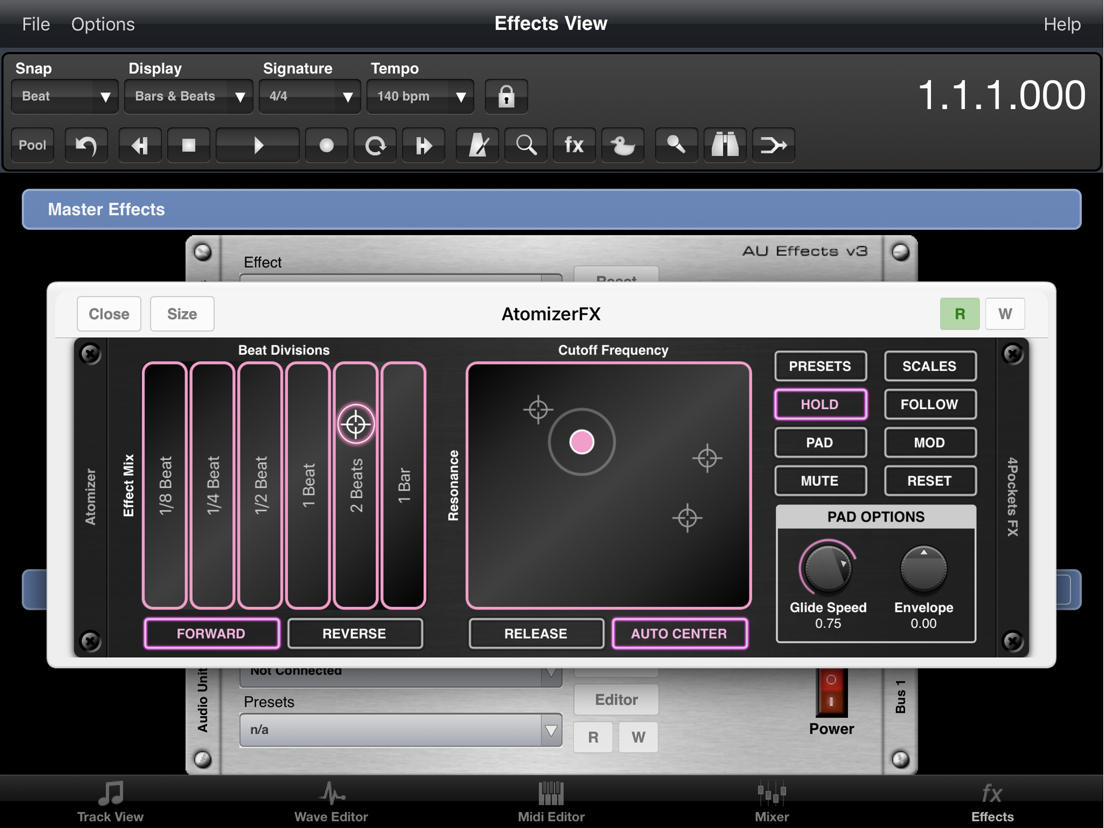Viewport: 1104px width, 828px height.
Task: Click the PRESETS button in AtomizerFX
Action: [820, 366]
